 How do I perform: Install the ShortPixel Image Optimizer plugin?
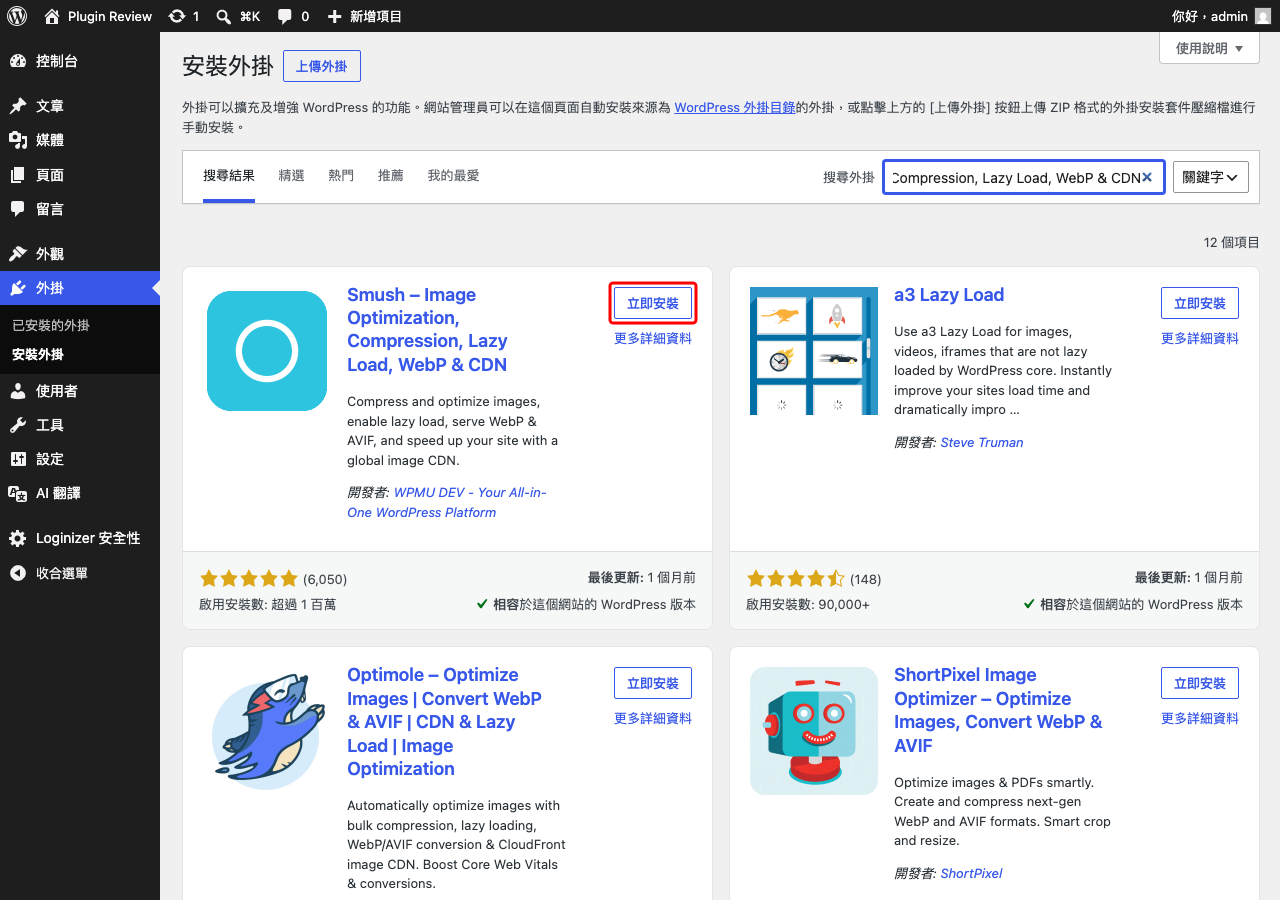[x=1200, y=683]
